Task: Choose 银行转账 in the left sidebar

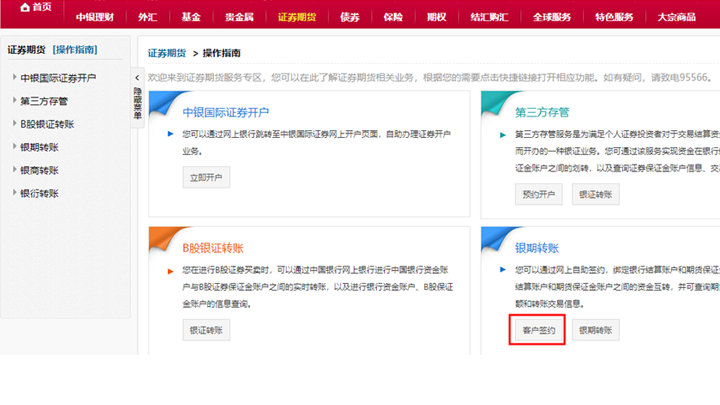Action: click(39, 193)
